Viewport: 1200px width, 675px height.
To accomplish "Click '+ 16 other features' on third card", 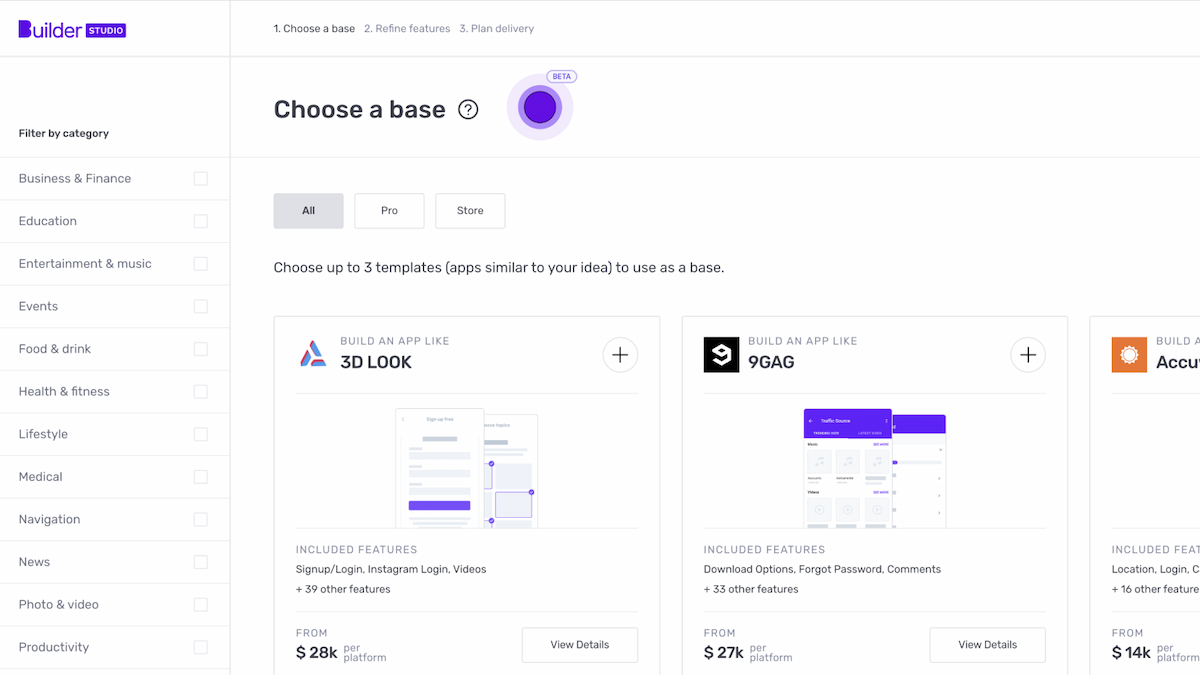I will pyautogui.click(x=1156, y=589).
